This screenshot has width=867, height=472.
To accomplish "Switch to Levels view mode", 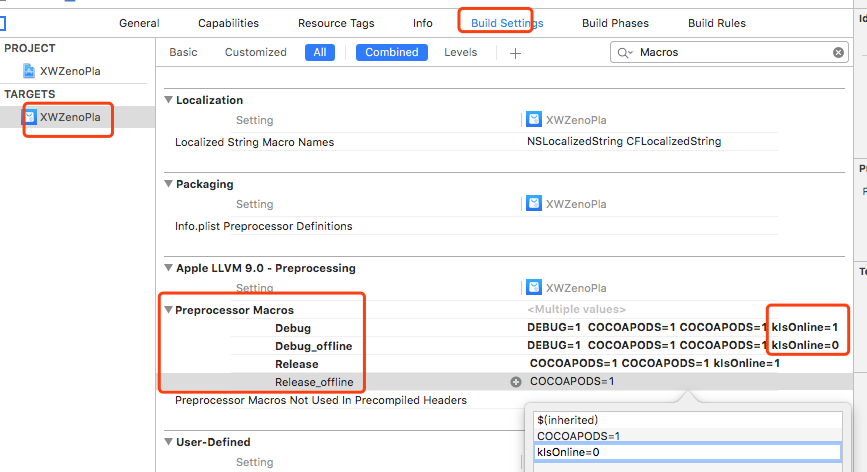I will (461, 52).
